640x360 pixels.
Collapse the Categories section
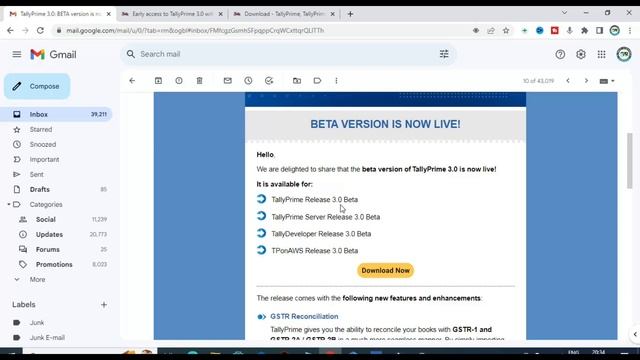pyautogui.click(x=9, y=204)
